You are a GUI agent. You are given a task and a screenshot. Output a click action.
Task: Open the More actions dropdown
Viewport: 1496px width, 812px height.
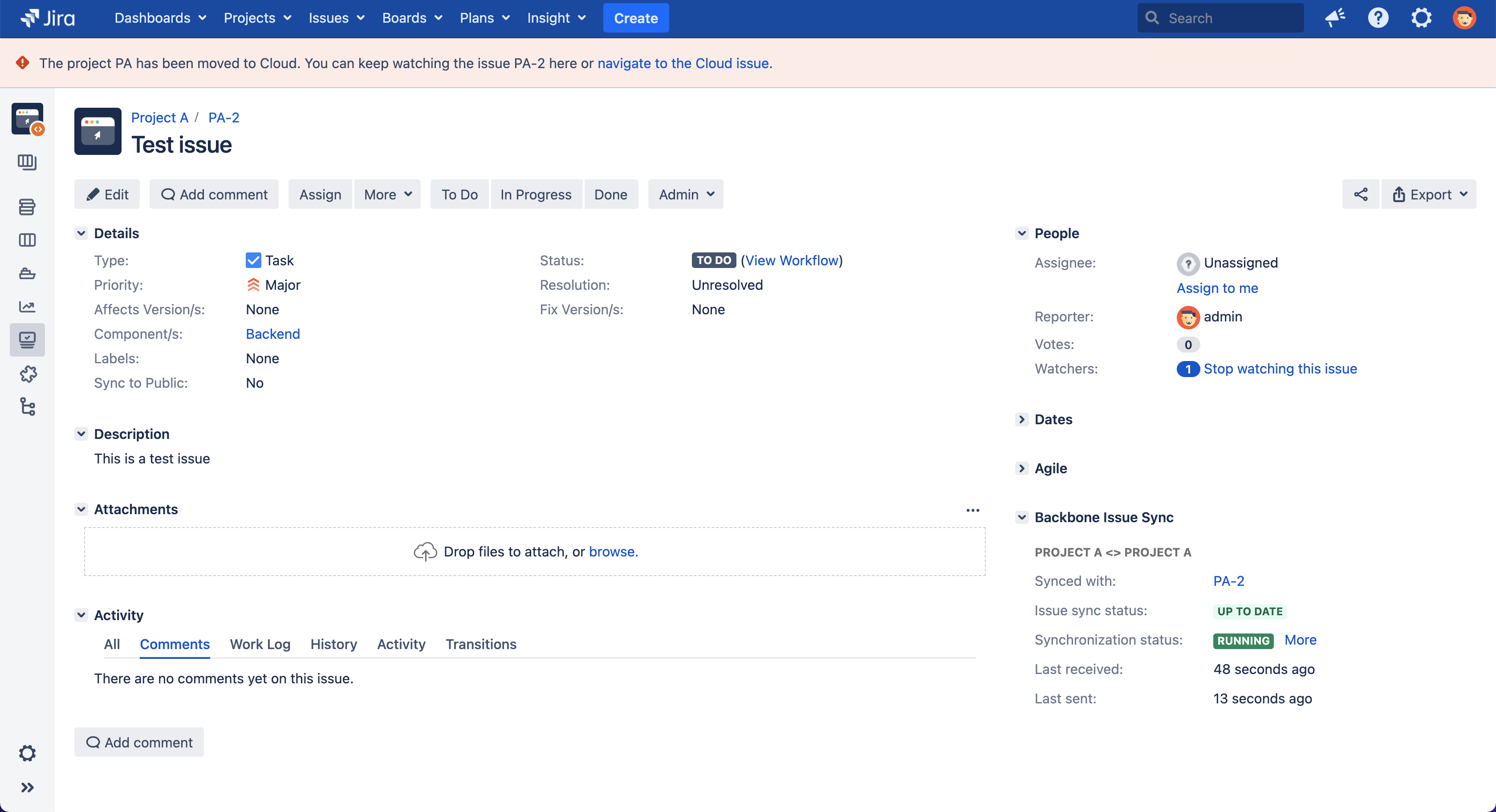click(x=387, y=195)
